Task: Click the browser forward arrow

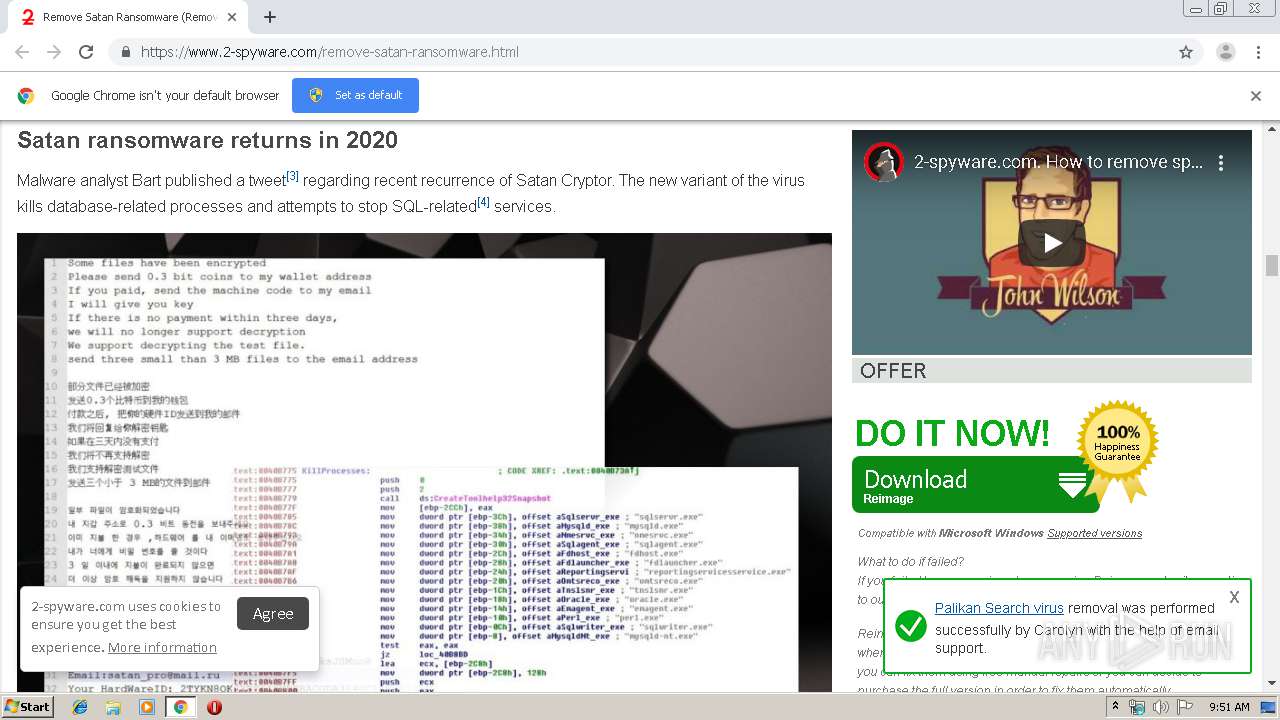Action: pyautogui.click(x=54, y=52)
